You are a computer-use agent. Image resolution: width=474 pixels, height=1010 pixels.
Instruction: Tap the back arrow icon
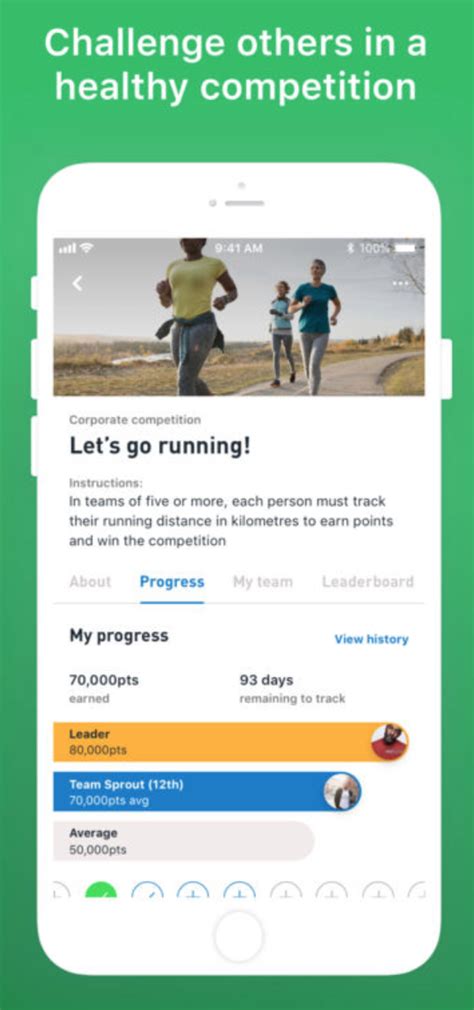click(x=77, y=283)
